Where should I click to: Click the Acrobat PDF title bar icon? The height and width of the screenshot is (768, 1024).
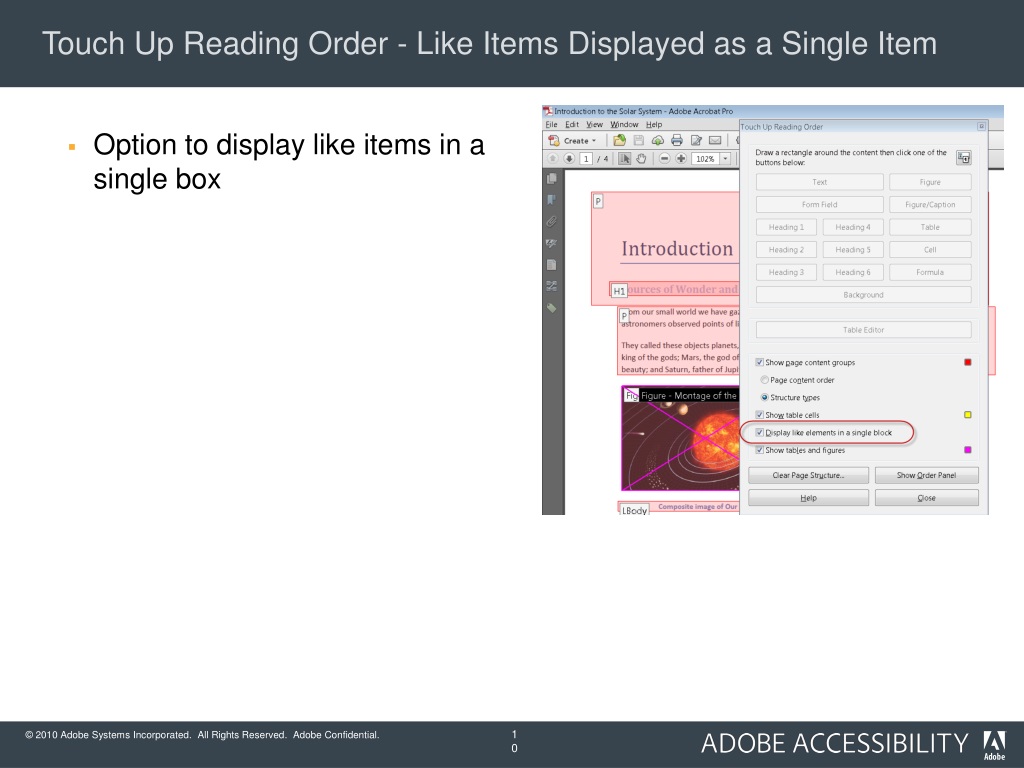548,111
